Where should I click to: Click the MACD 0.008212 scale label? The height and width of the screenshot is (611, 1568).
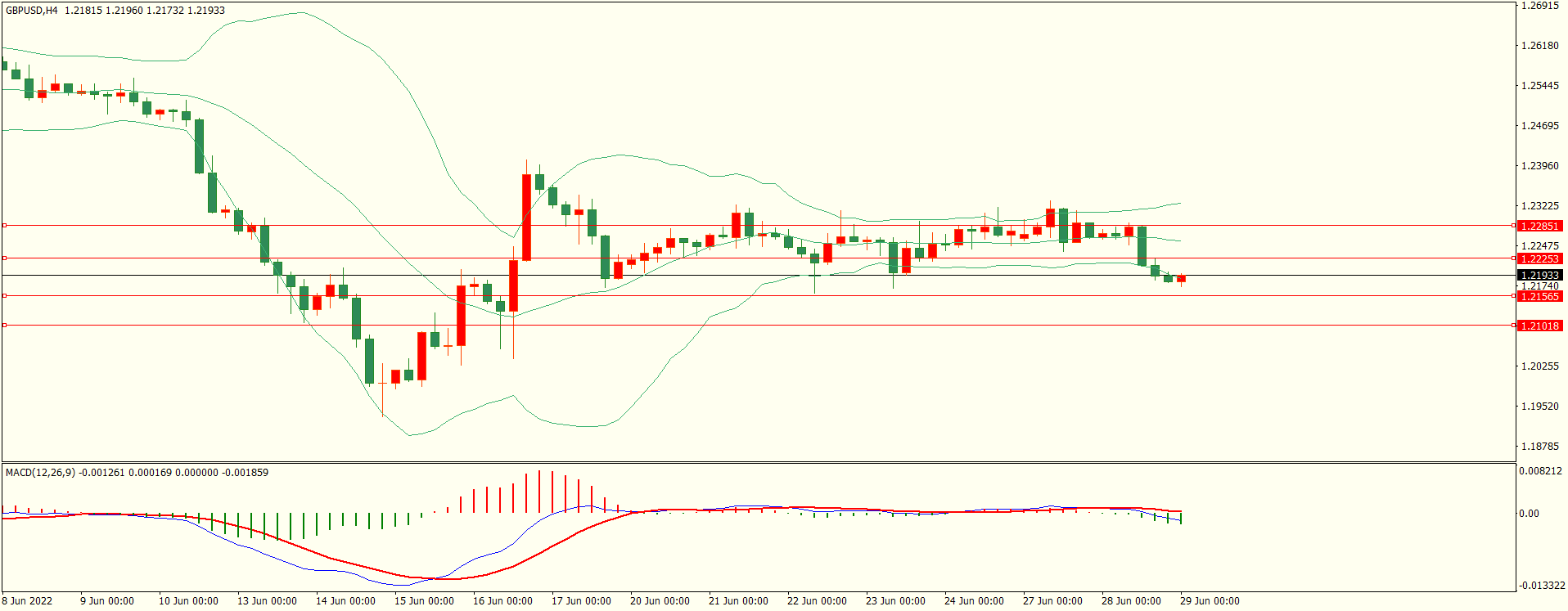[1541, 471]
